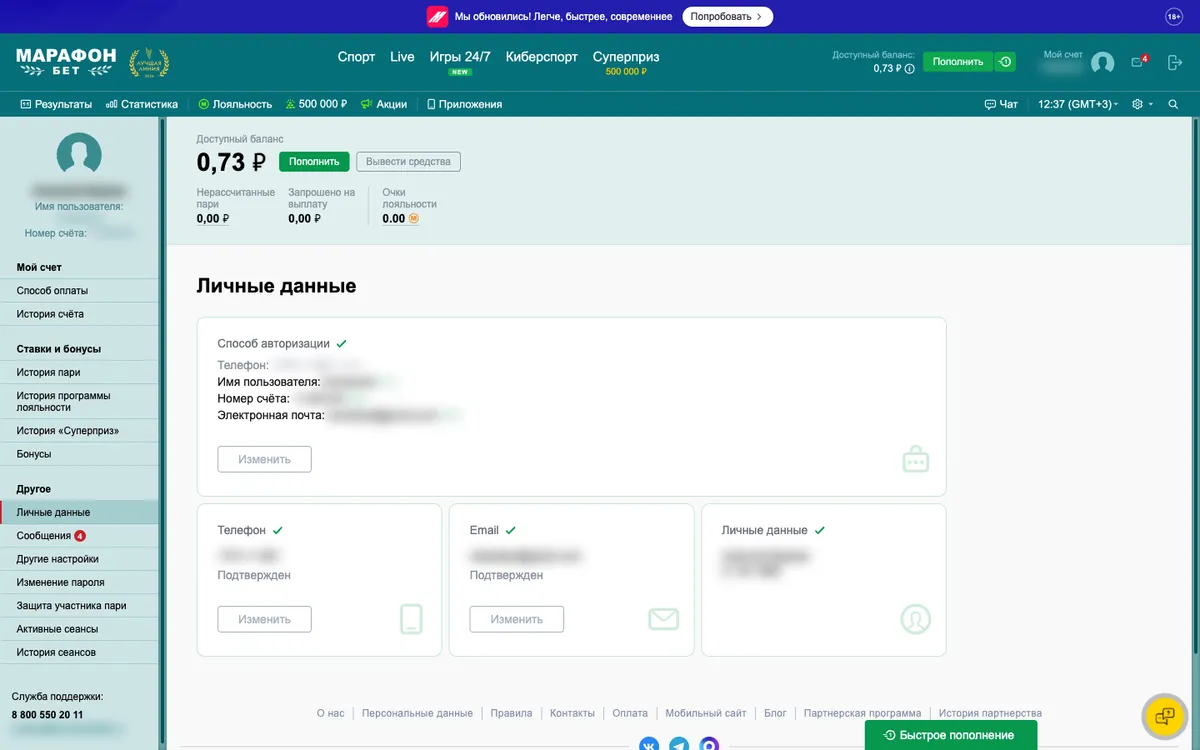The height and width of the screenshot is (750, 1200).
Task: Open the time zone dropdown 12:37 (GMT+3)
Action: tap(1078, 104)
